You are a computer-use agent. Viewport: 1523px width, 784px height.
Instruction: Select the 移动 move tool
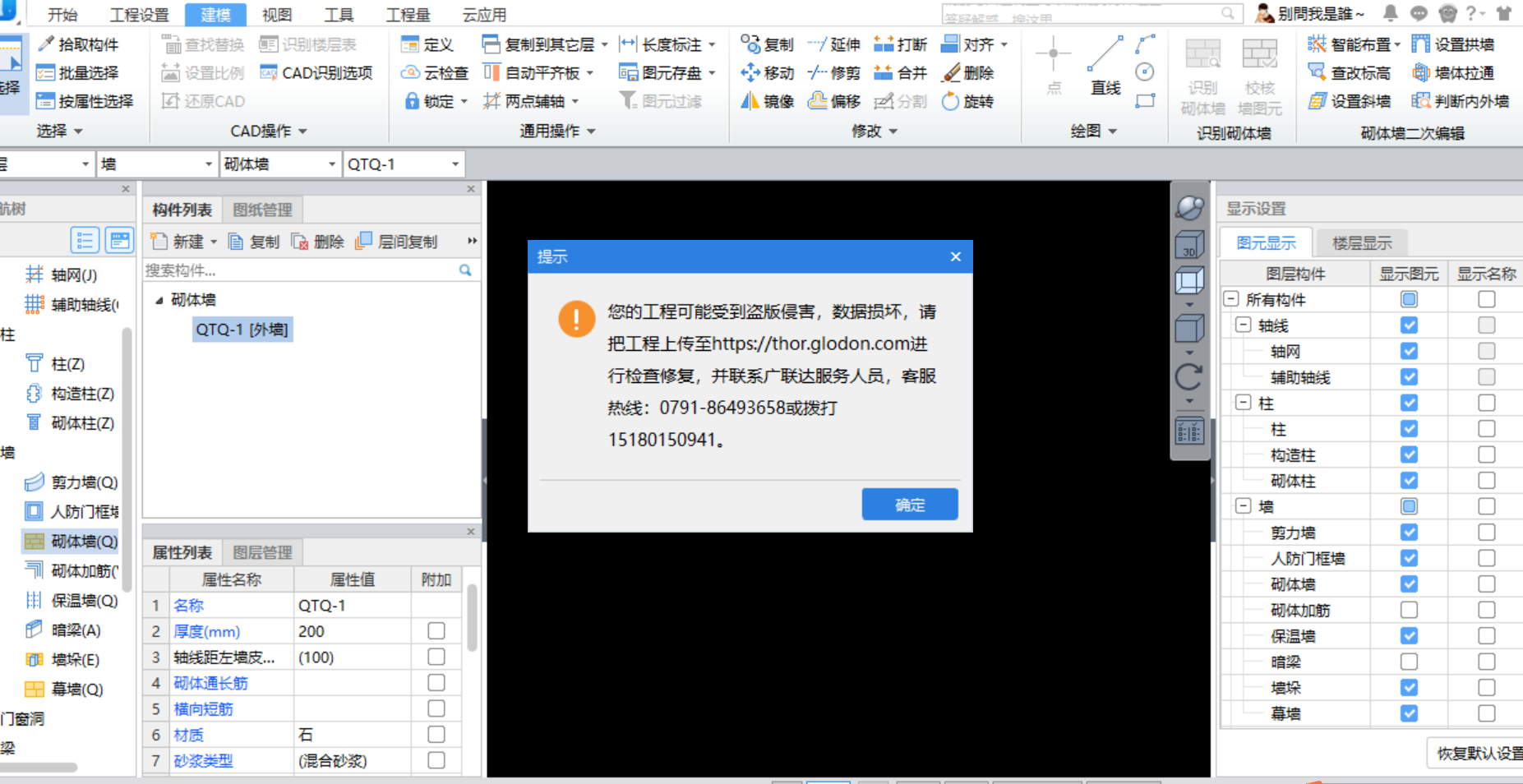pos(767,73)
